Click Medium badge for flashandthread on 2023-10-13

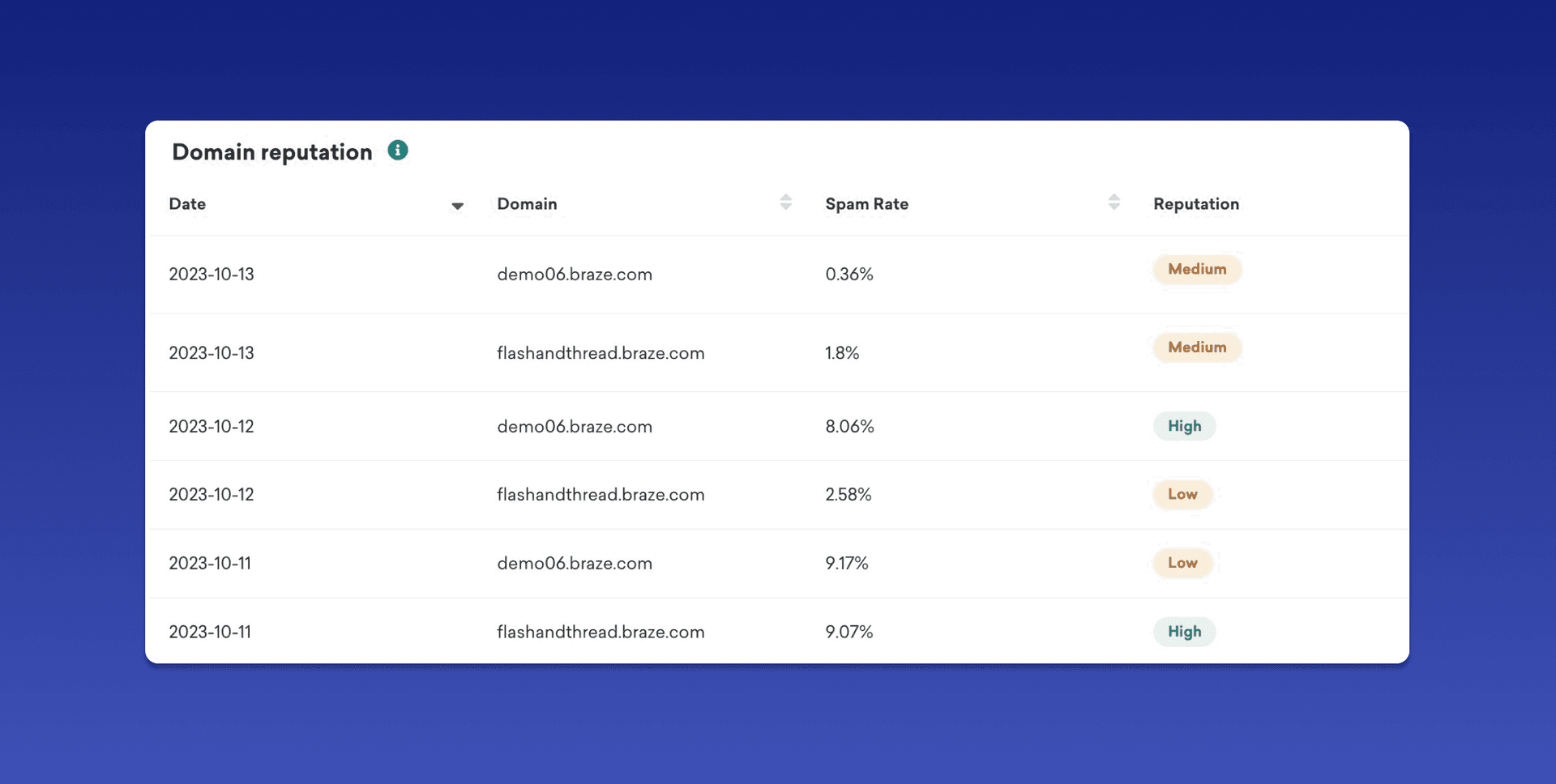click(x=1196, y=347)
